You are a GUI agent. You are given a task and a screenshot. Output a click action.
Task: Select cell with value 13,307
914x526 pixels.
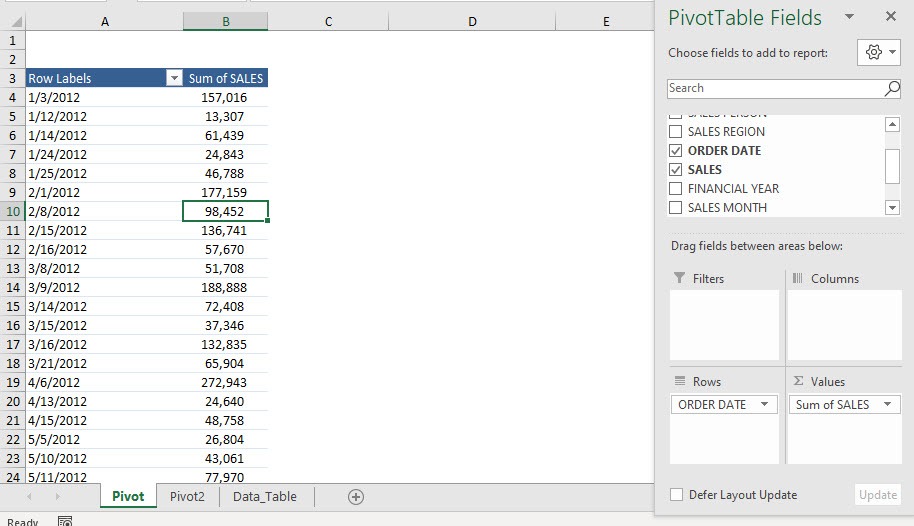coord(226,117)
